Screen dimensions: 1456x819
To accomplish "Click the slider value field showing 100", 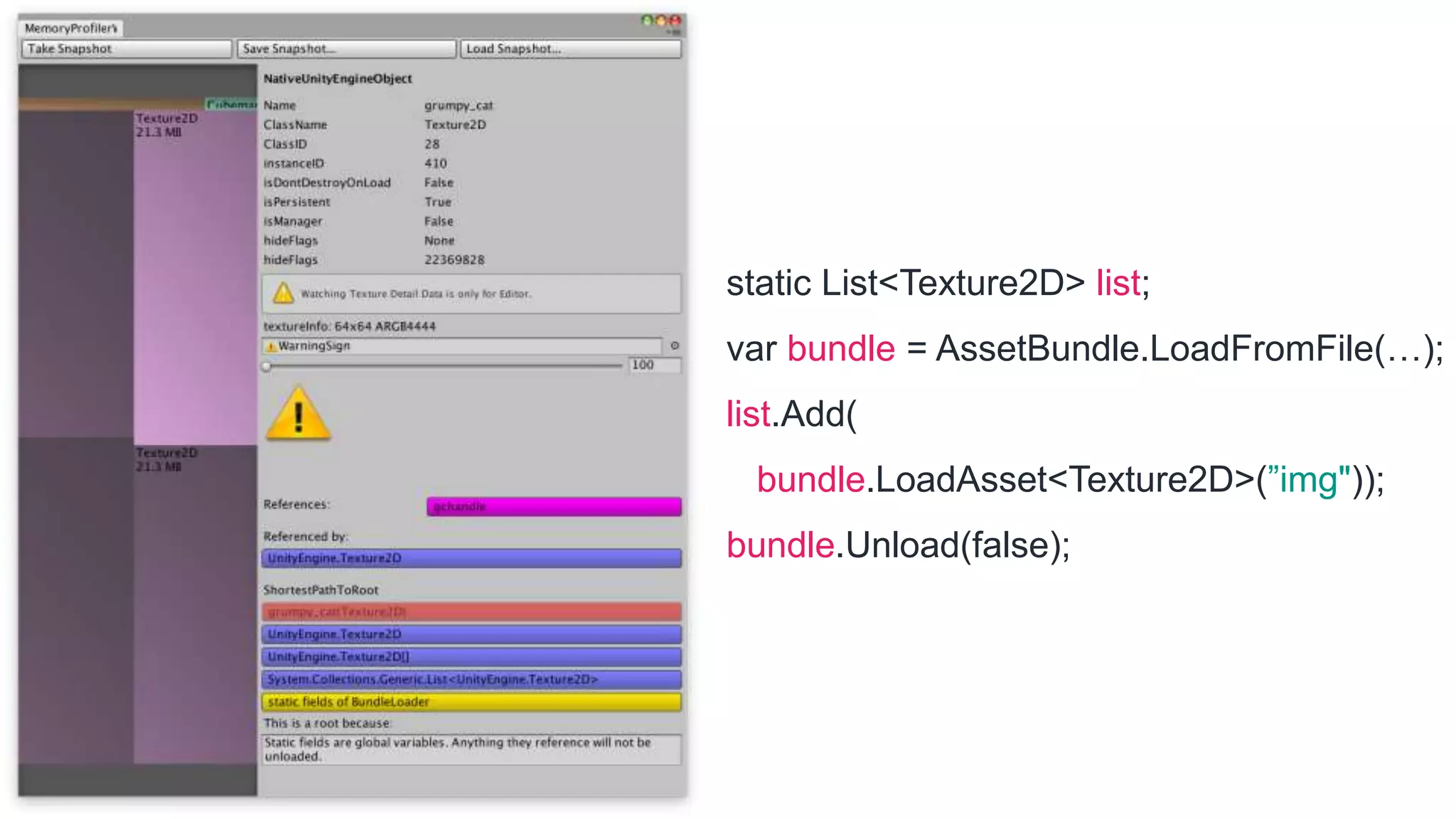I will [x=654, y=365].
